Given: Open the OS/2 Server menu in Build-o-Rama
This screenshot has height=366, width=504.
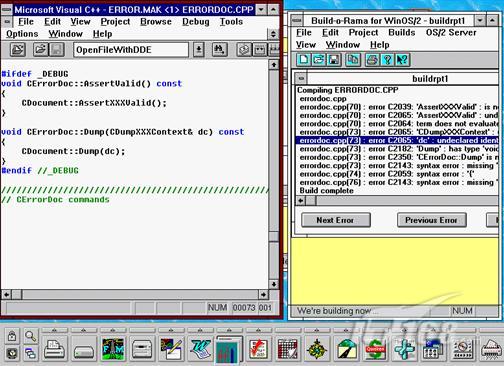Looking at the screenshot, I should point(451,33).
